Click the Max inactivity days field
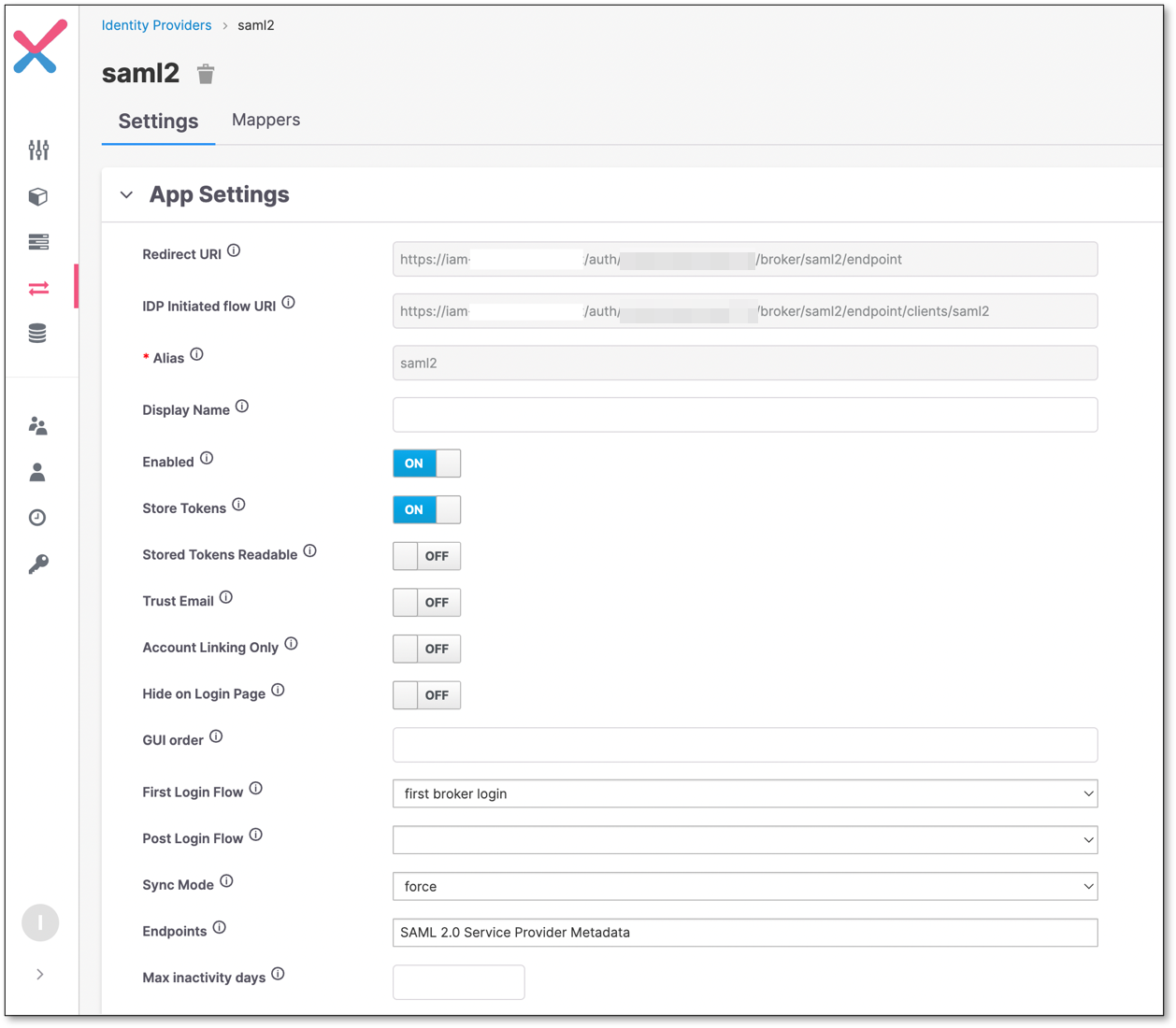This screenshot has height=1028, width=1176. (458, 982)
